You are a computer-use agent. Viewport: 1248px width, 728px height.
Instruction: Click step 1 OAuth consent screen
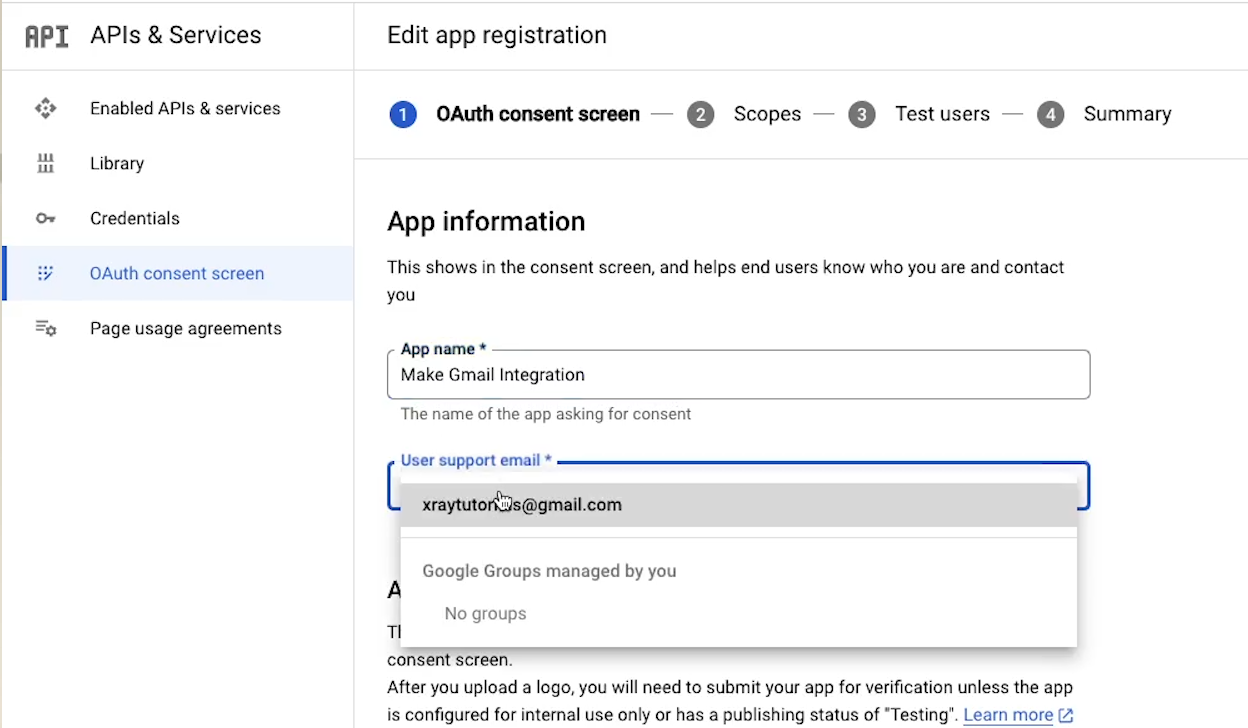pyautogui.click(x=515, y=114)
